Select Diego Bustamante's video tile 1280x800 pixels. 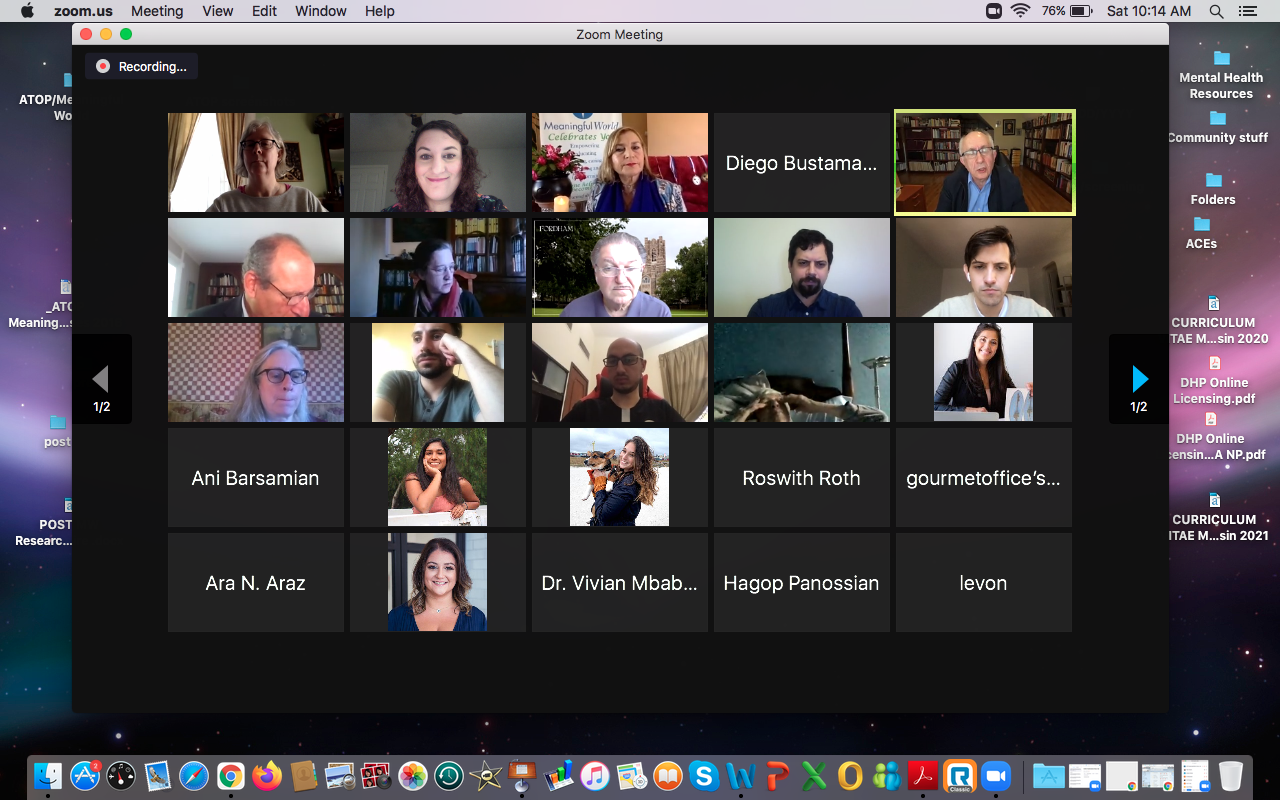801,163
